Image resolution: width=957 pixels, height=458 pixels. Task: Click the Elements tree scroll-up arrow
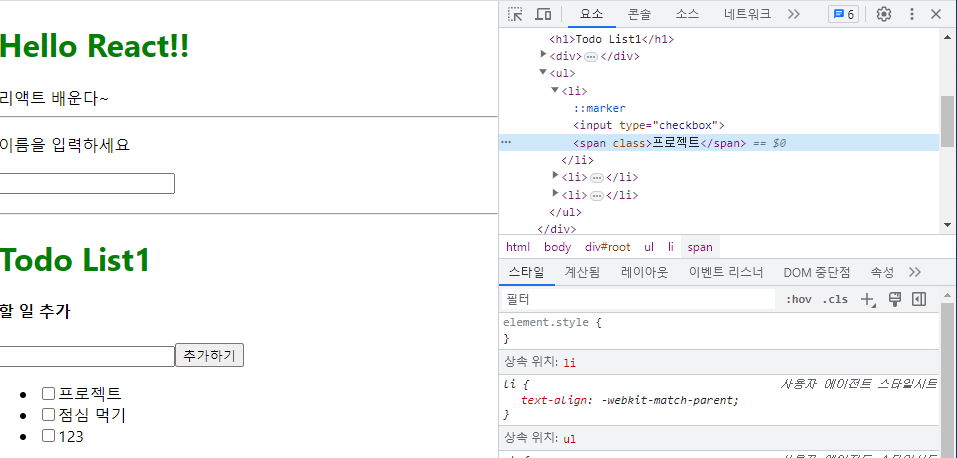947,35
